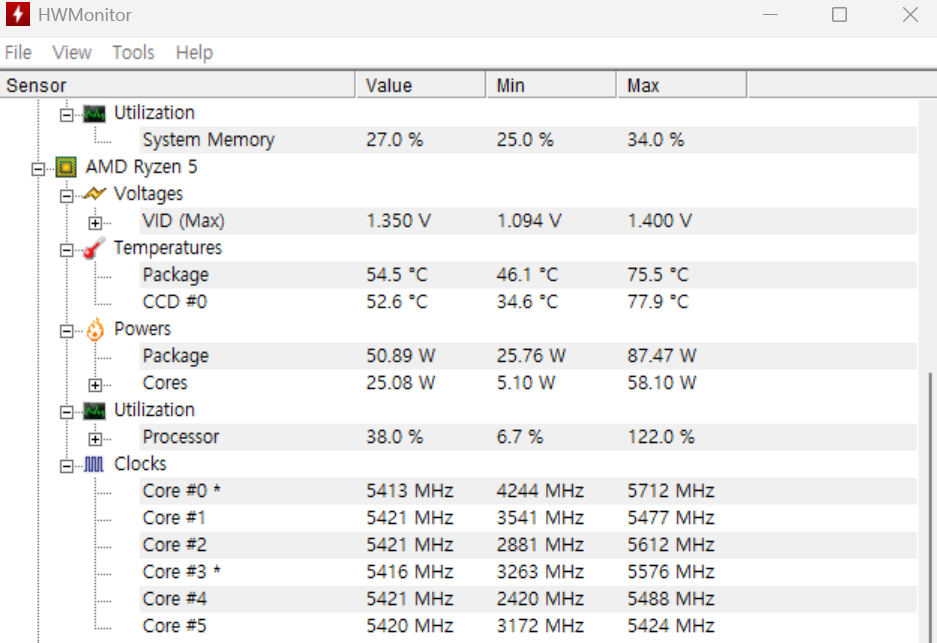The width and height of the screenshot is (937, 643).
Task: Click the Utilization graph icon above Processor
Action: point(94,411)
